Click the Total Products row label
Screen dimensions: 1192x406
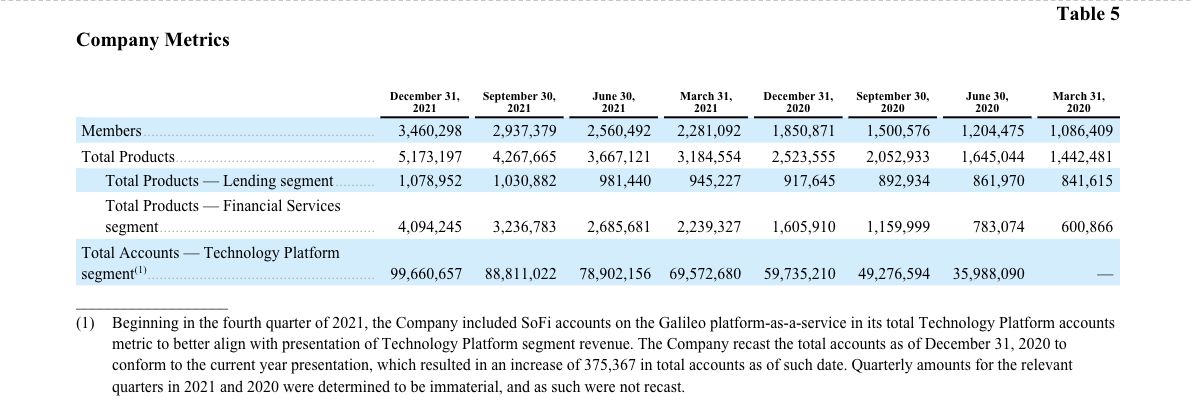click(x=128, y=157)
